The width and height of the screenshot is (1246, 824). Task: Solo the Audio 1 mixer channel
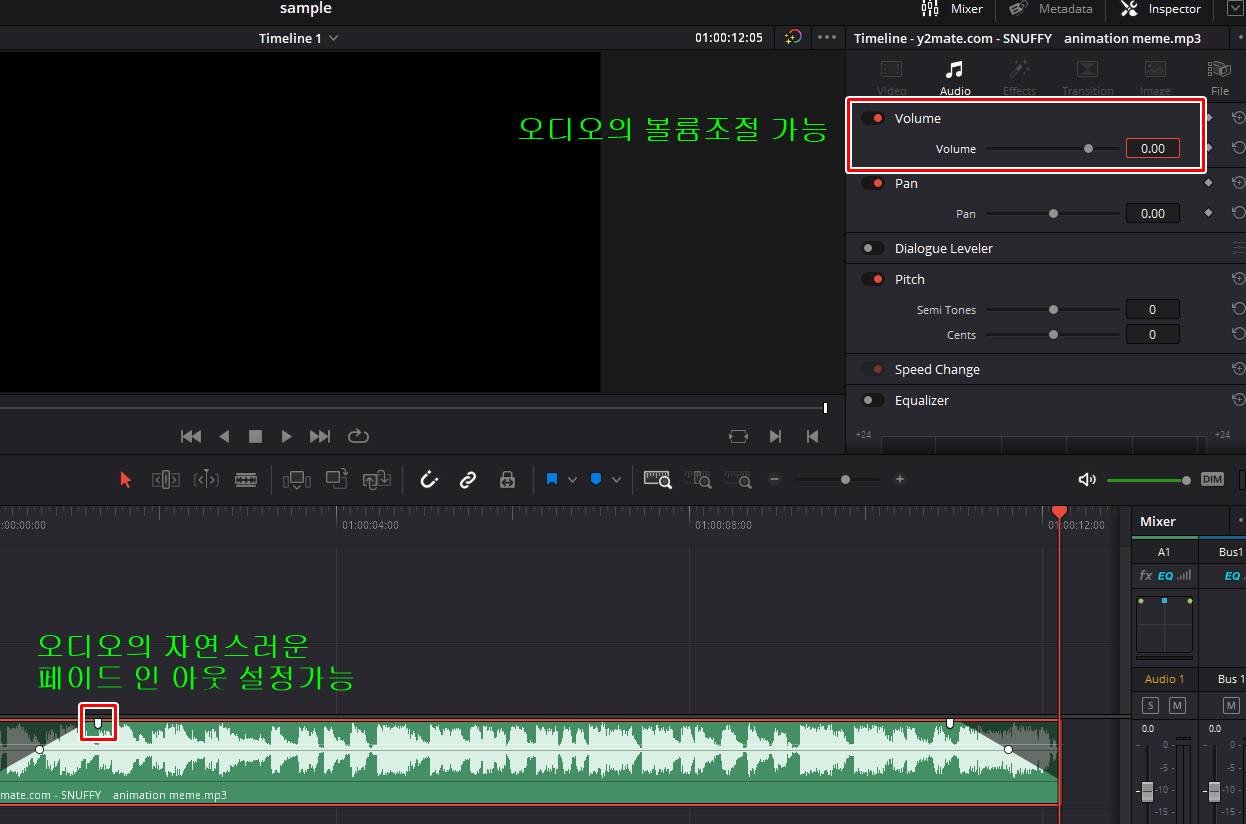1150,706
